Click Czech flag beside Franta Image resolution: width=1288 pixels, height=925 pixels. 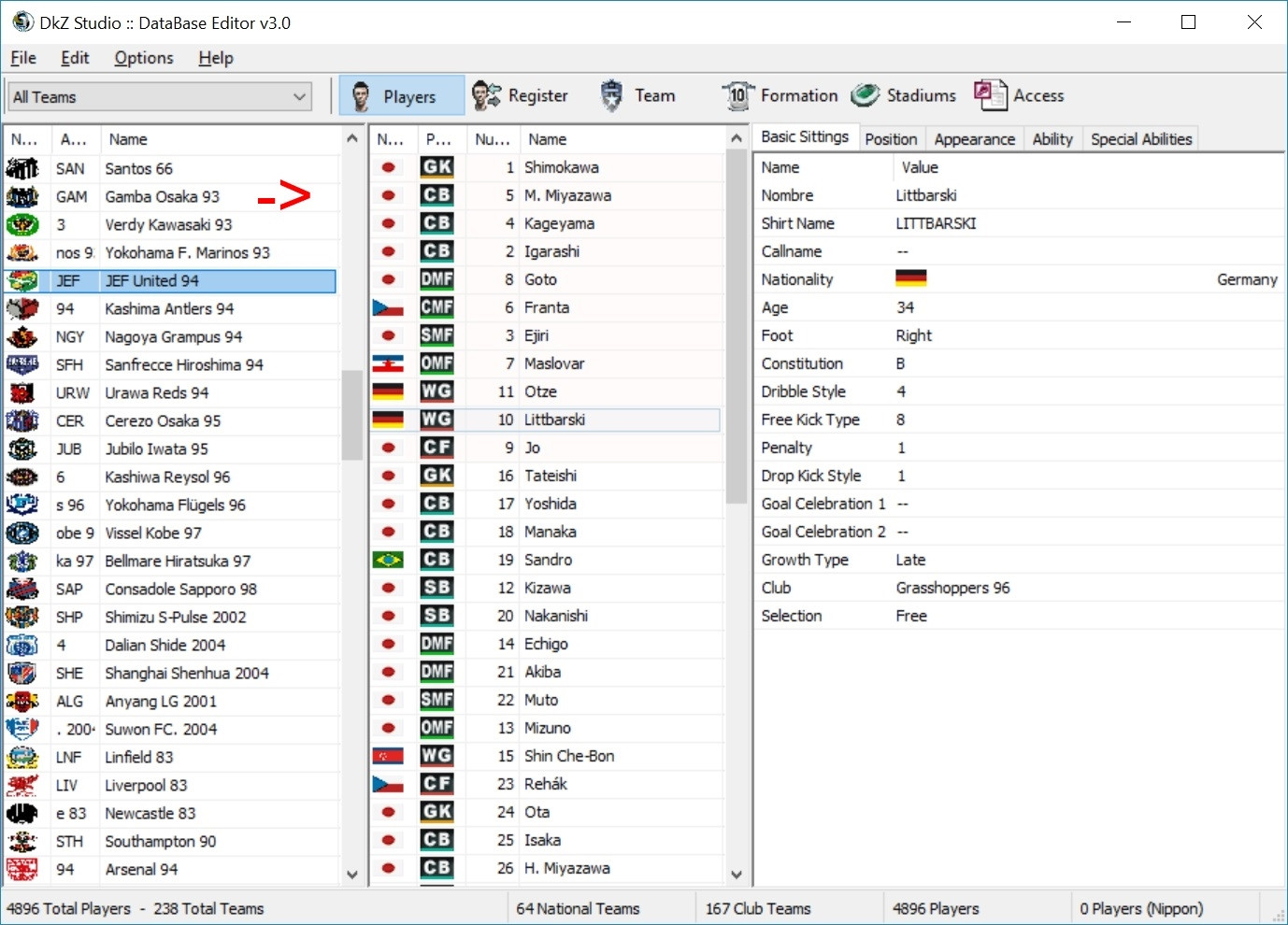coord(388,307)
